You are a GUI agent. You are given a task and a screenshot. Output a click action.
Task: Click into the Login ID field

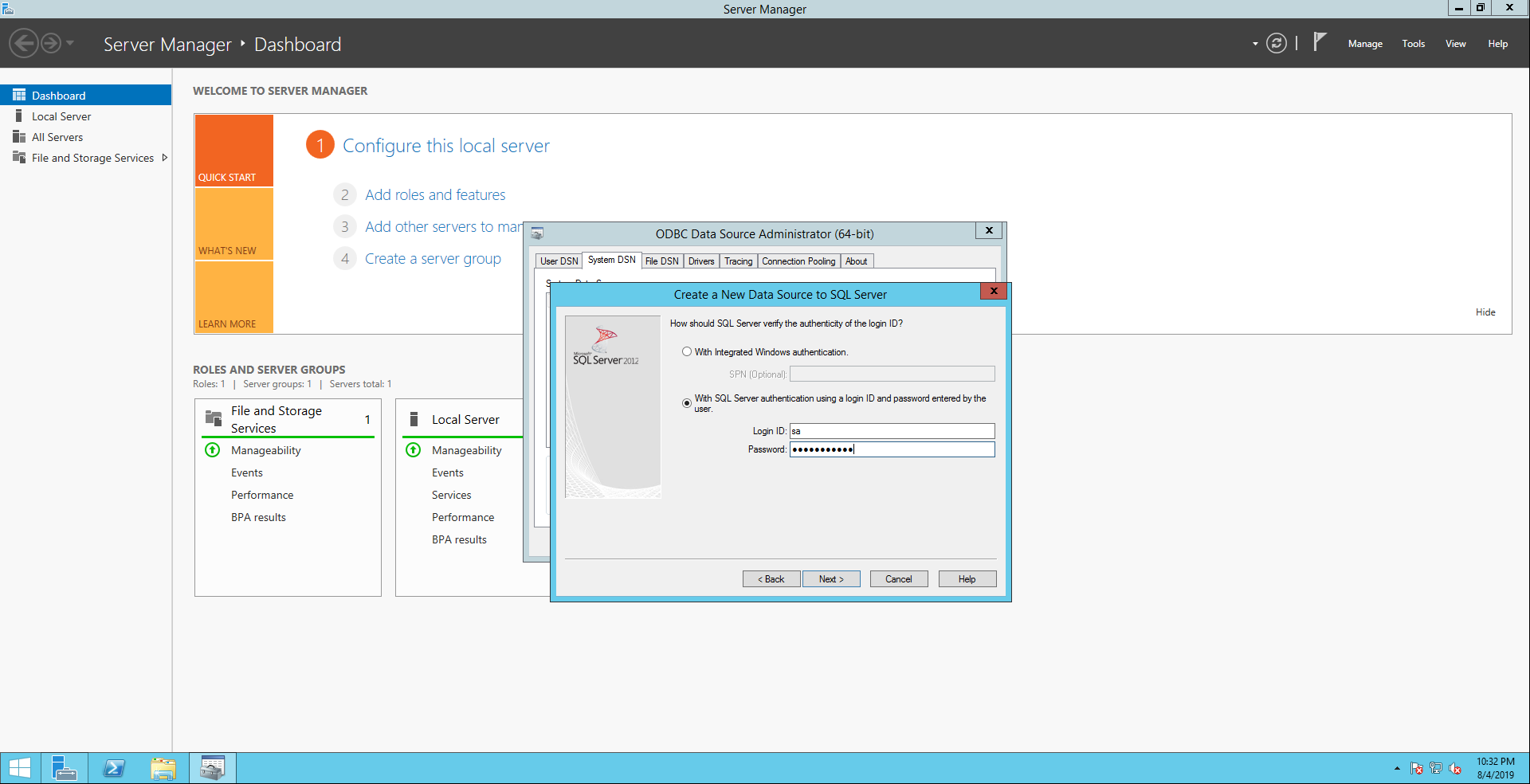[892, 431]
